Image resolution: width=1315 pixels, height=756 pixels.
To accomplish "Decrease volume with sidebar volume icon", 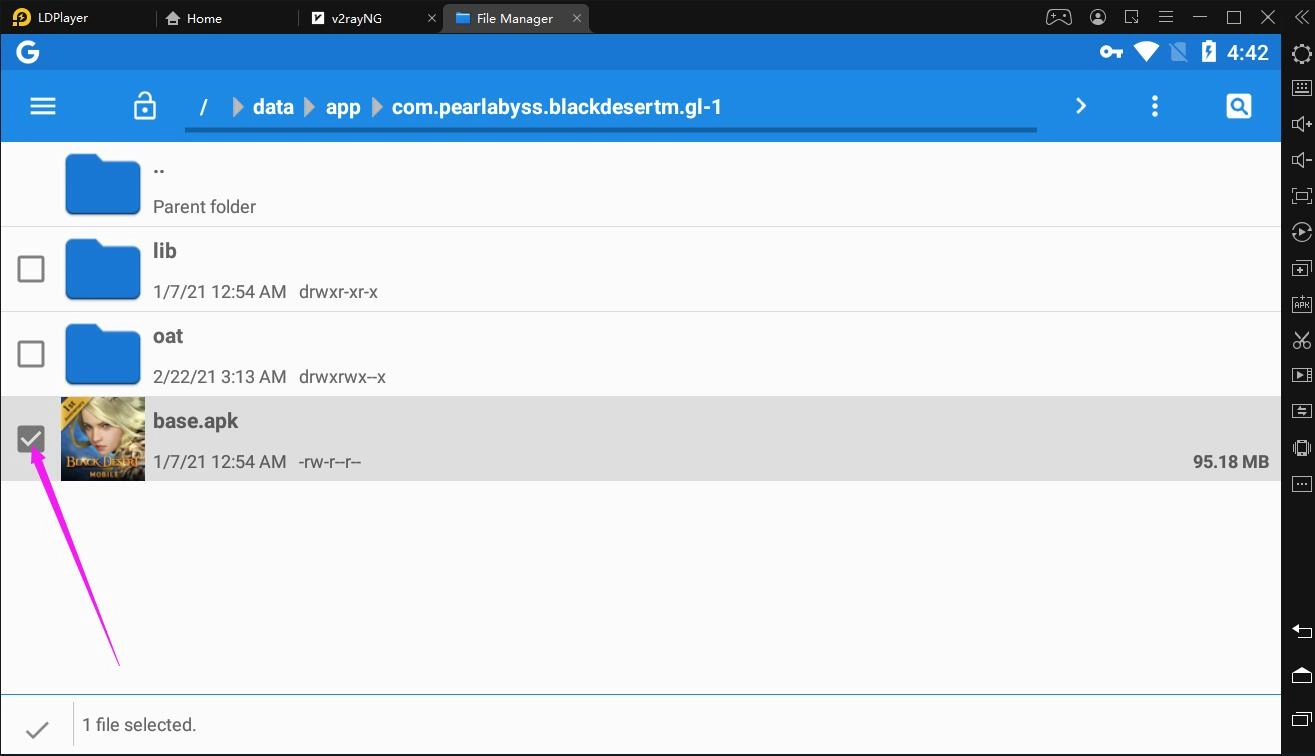I will pos(1301,159).
